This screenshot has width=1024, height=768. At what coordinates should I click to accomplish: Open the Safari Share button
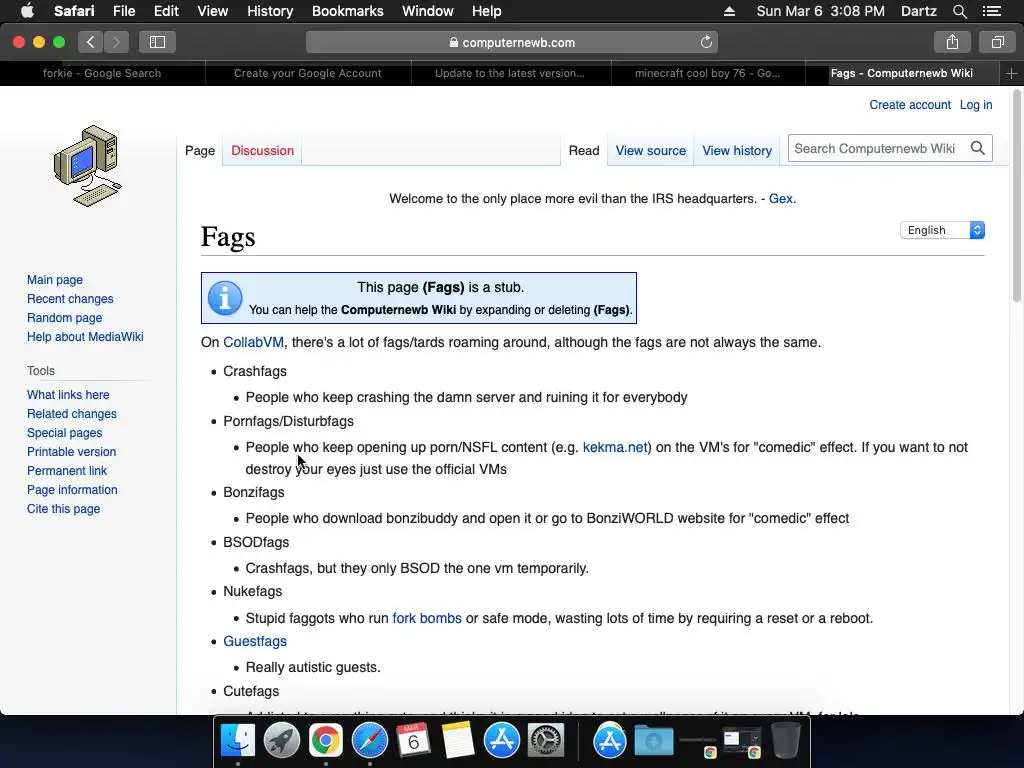tap(952, 42)
